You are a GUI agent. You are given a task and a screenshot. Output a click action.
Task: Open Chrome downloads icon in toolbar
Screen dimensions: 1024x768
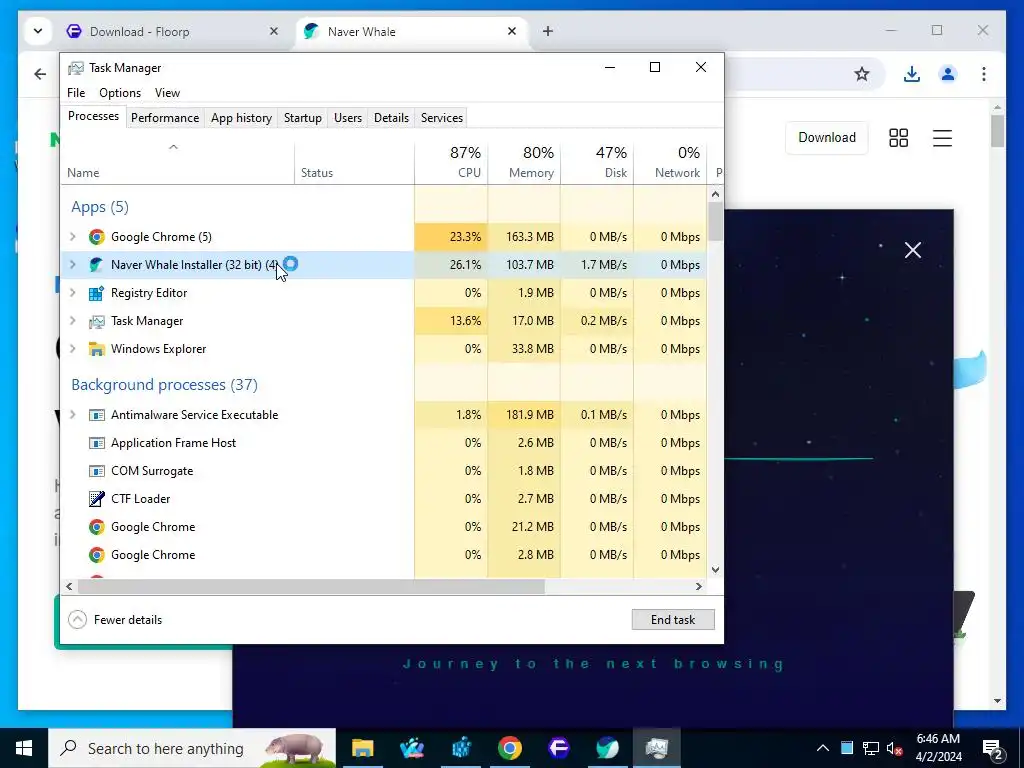click(x=912, y=74)
